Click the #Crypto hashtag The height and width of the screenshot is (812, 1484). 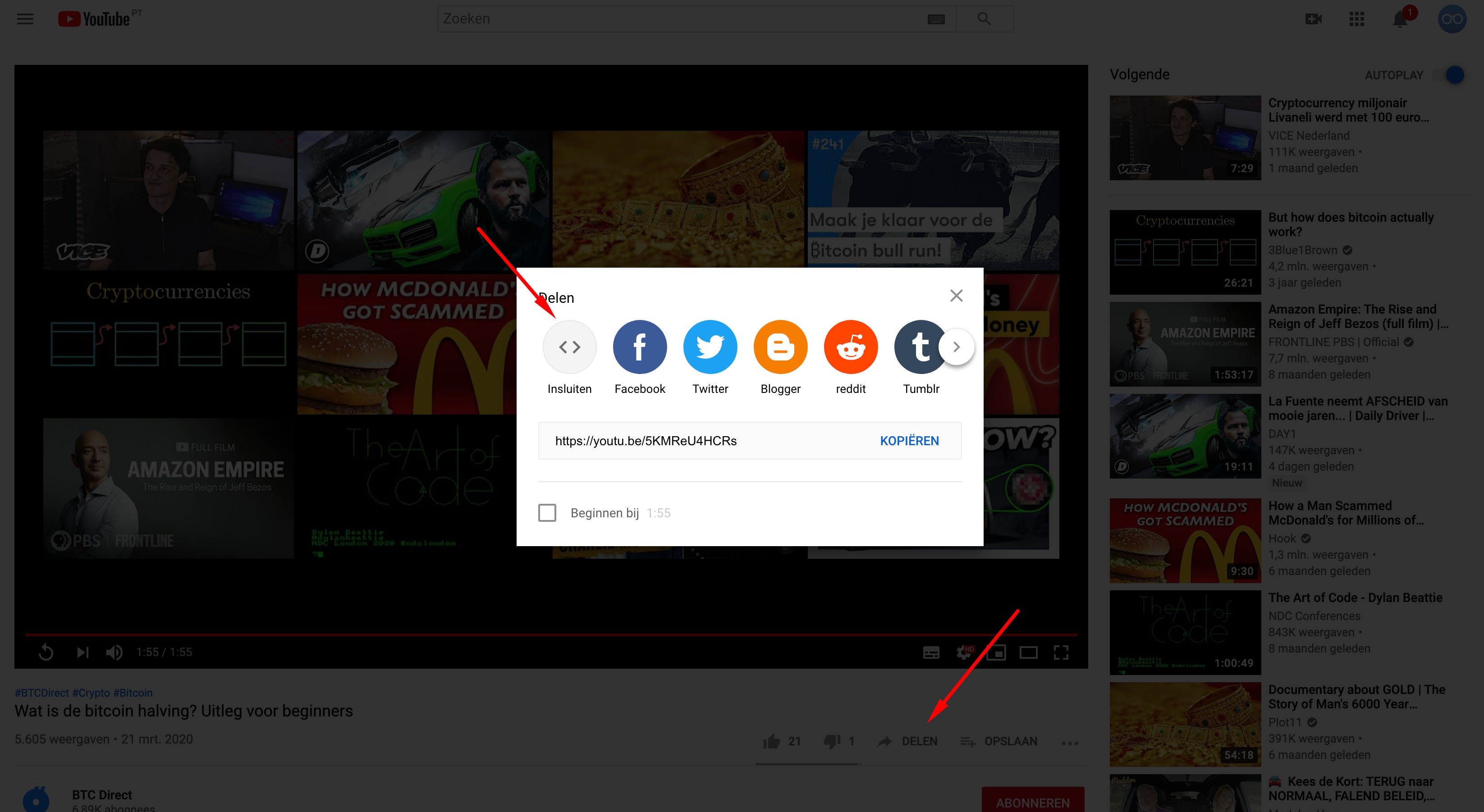pyautogui.click(x=91, y=692)
